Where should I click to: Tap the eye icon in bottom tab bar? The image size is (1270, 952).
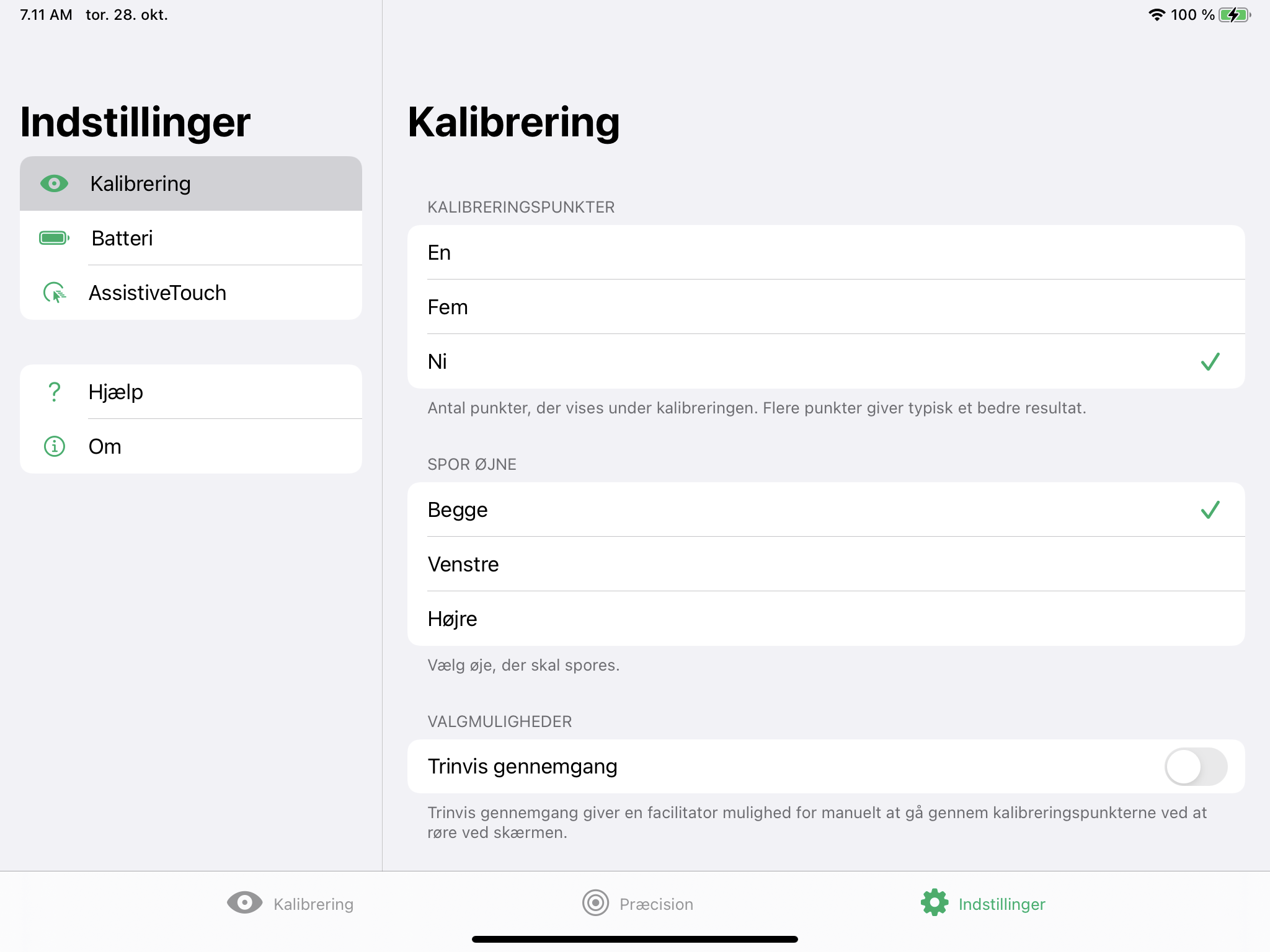click(244, 903)
